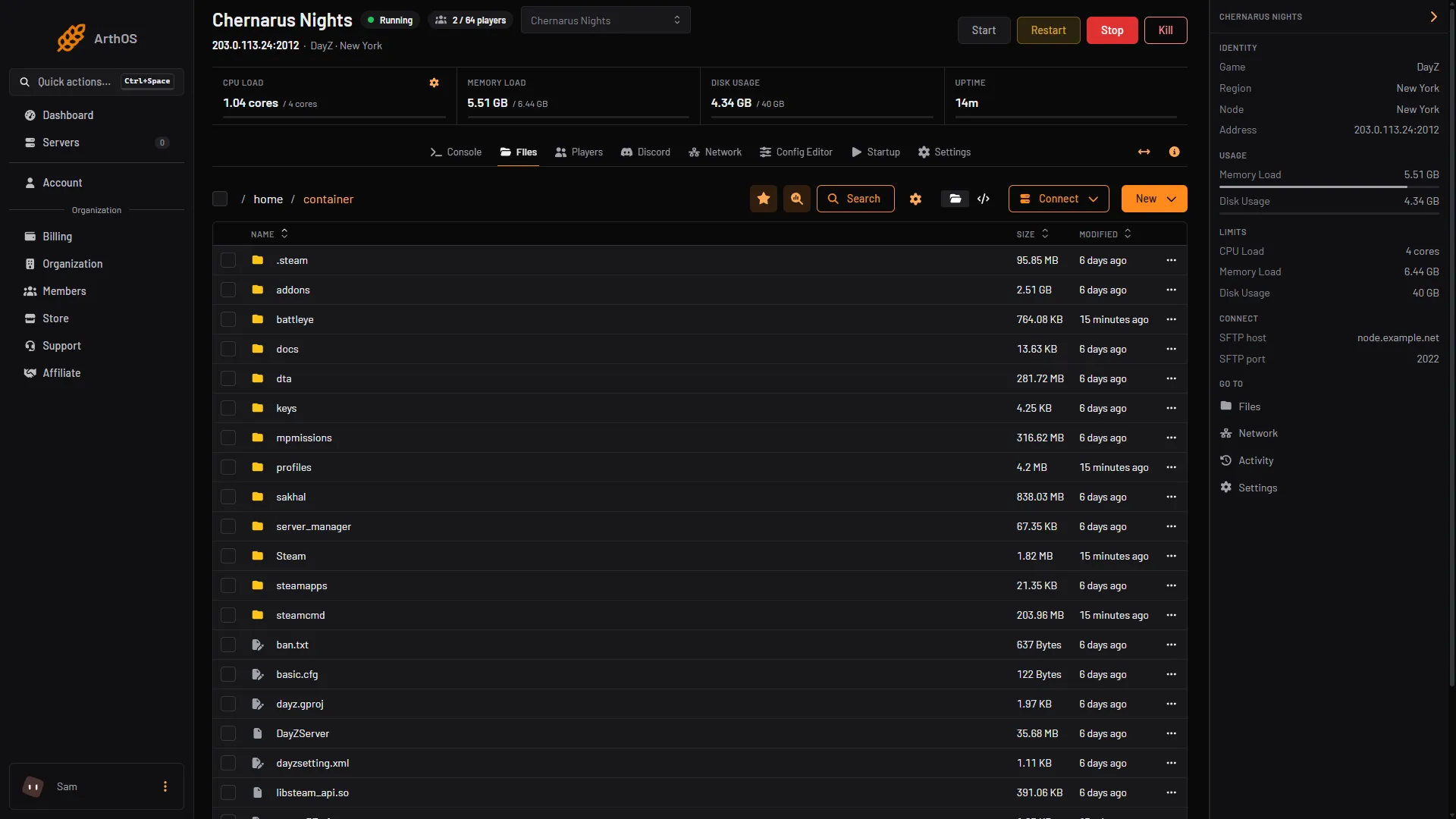Image resolution: width=1456 pixels, height=819 pixels.
Task: Click the open-folder icon near Connect
Action: (x=955, y=199)
